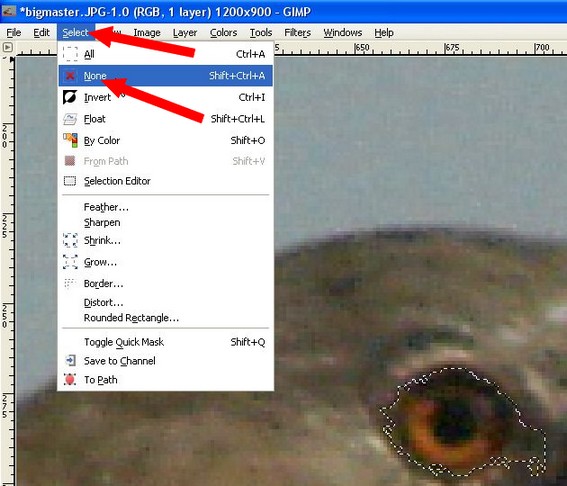Click the dashed-square All icon
Image resolution: width=567 pixels, height=486 pixels.
(70, 54)
